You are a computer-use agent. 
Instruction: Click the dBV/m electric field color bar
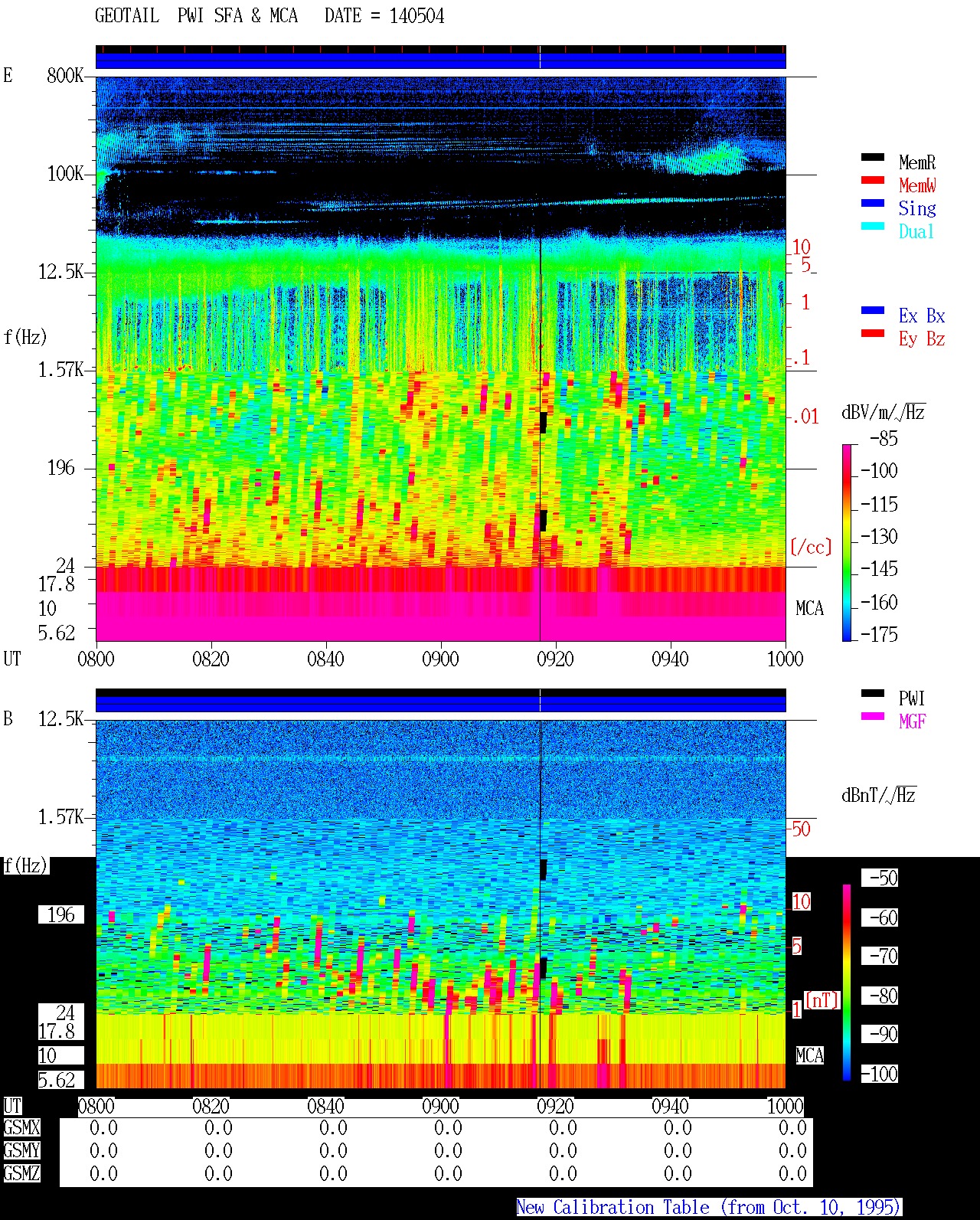(846, 542)
